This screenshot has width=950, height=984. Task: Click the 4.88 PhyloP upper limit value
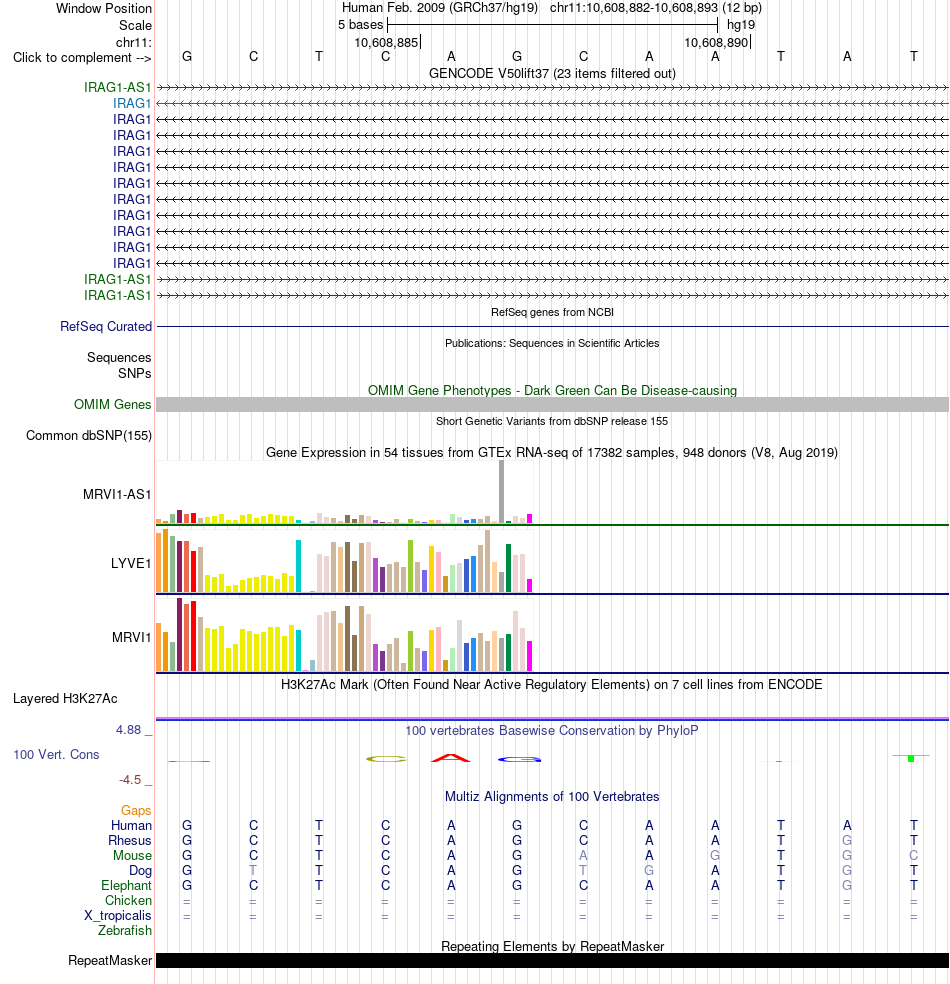(x=128, y=730)
